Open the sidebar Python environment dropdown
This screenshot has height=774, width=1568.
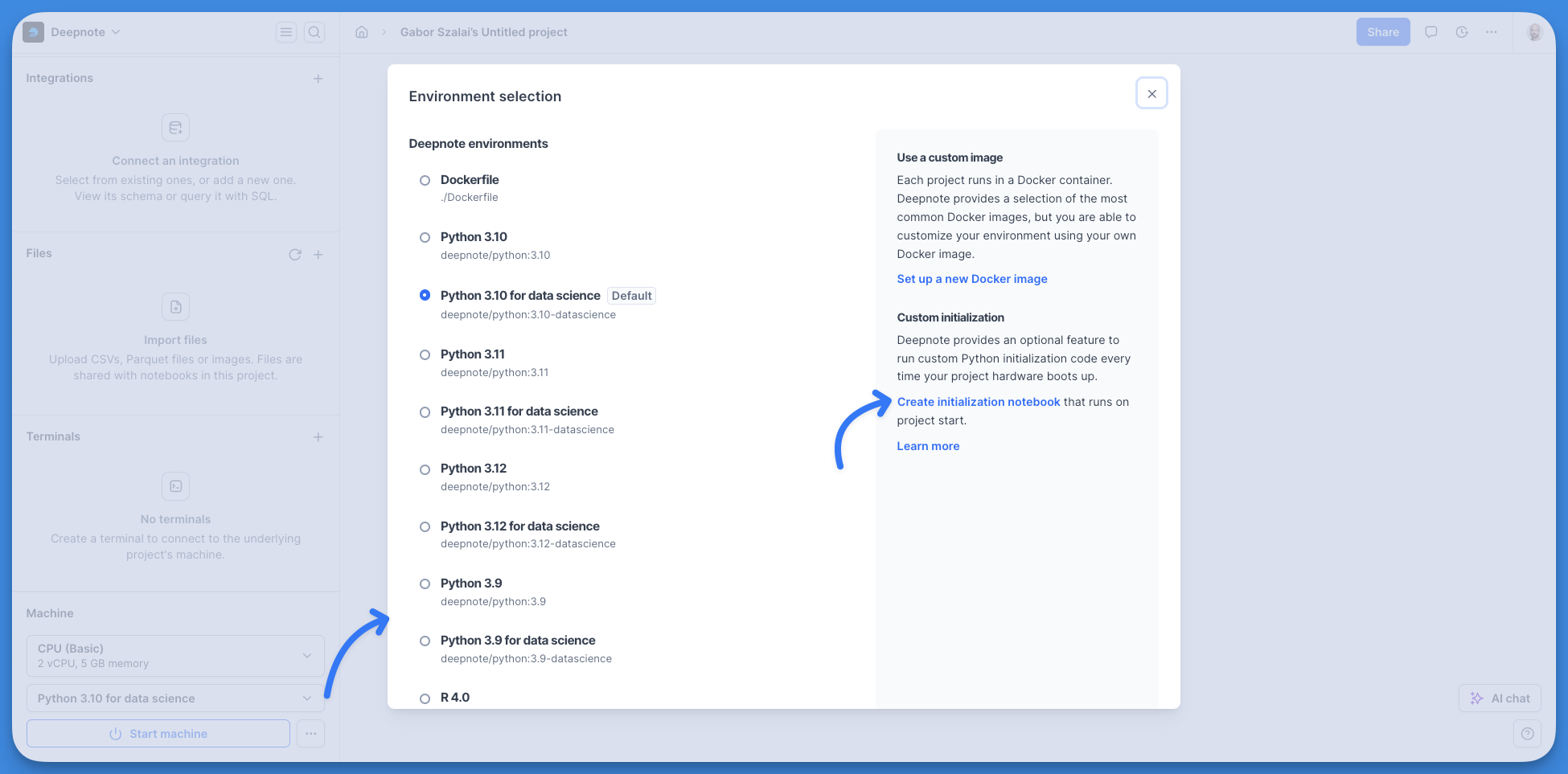[175, 698]
